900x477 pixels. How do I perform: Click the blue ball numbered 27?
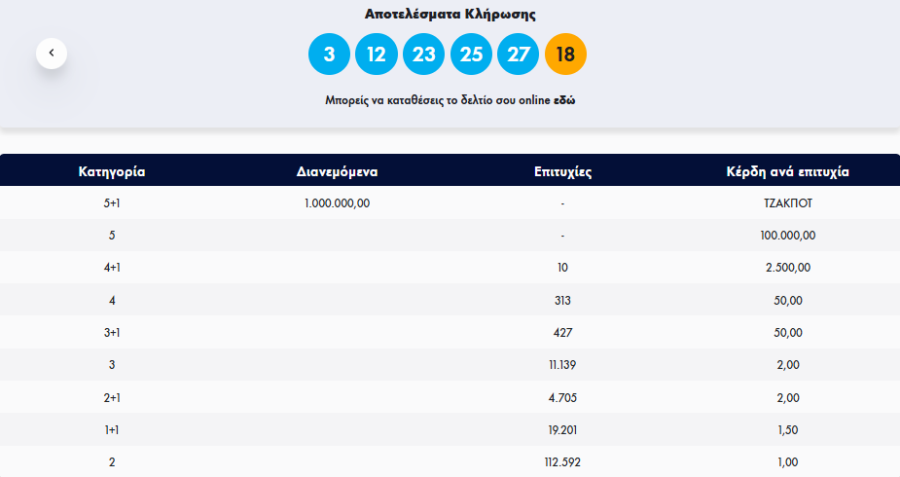click(518, 54)
